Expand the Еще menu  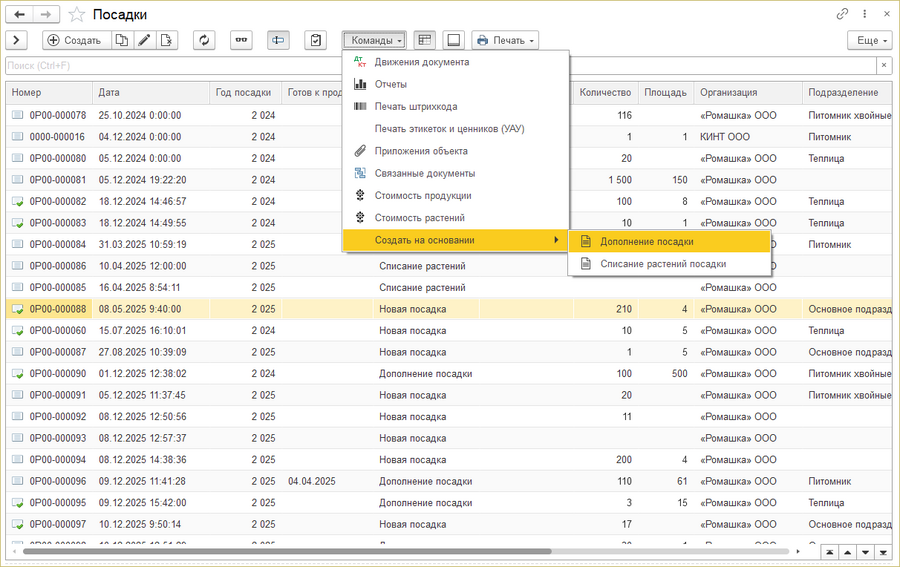pyautogui.click(x=867, y=40)
